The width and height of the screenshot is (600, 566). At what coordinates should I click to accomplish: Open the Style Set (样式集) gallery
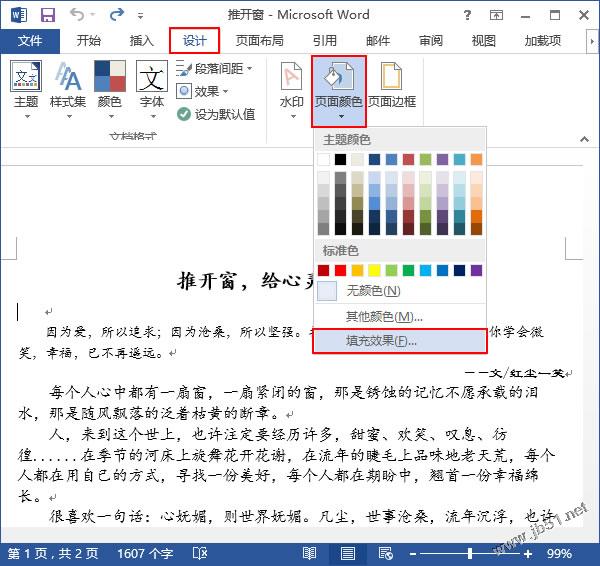click(68, 85)
